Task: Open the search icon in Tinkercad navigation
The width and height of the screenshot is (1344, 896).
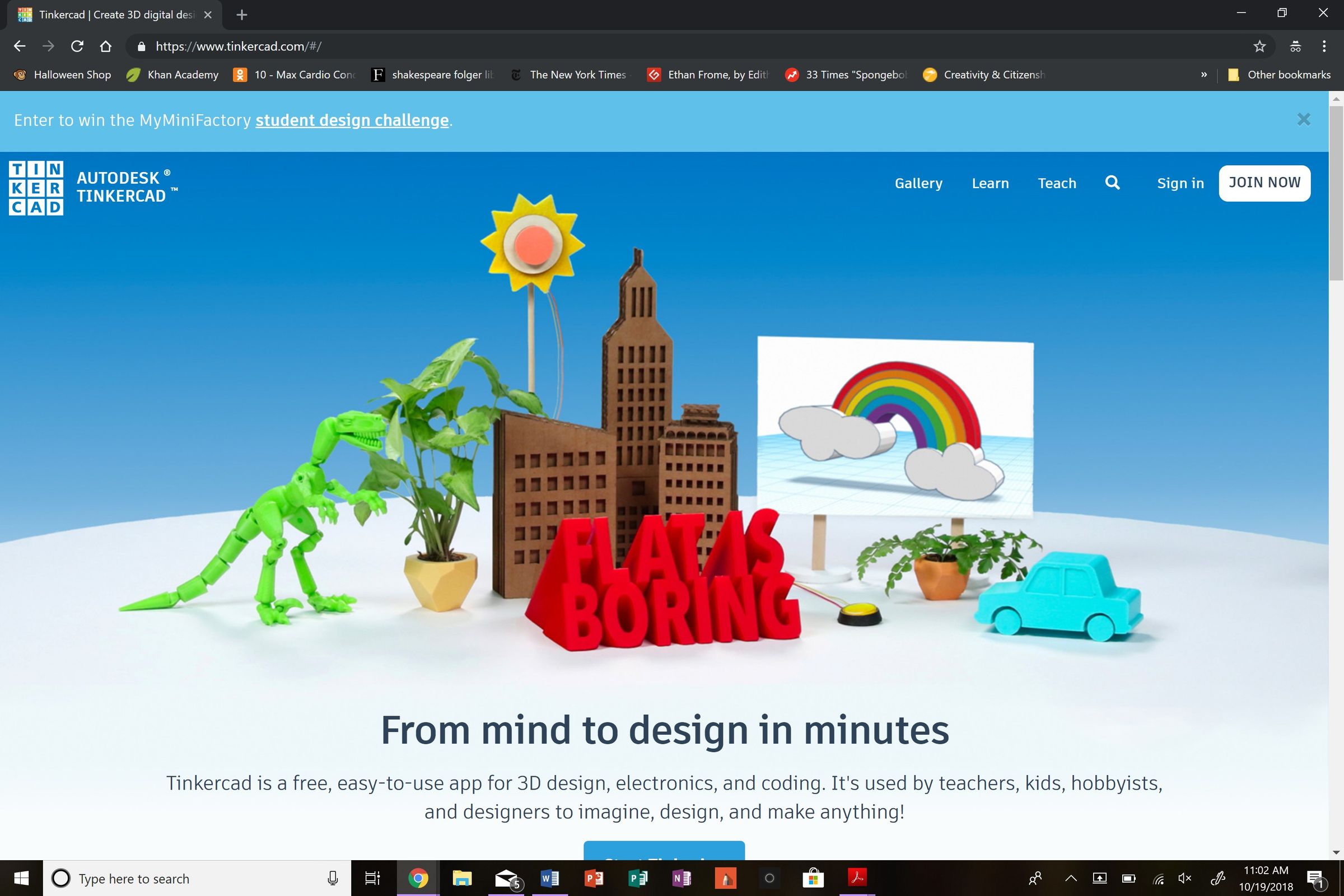Action: coord(1112,183)
